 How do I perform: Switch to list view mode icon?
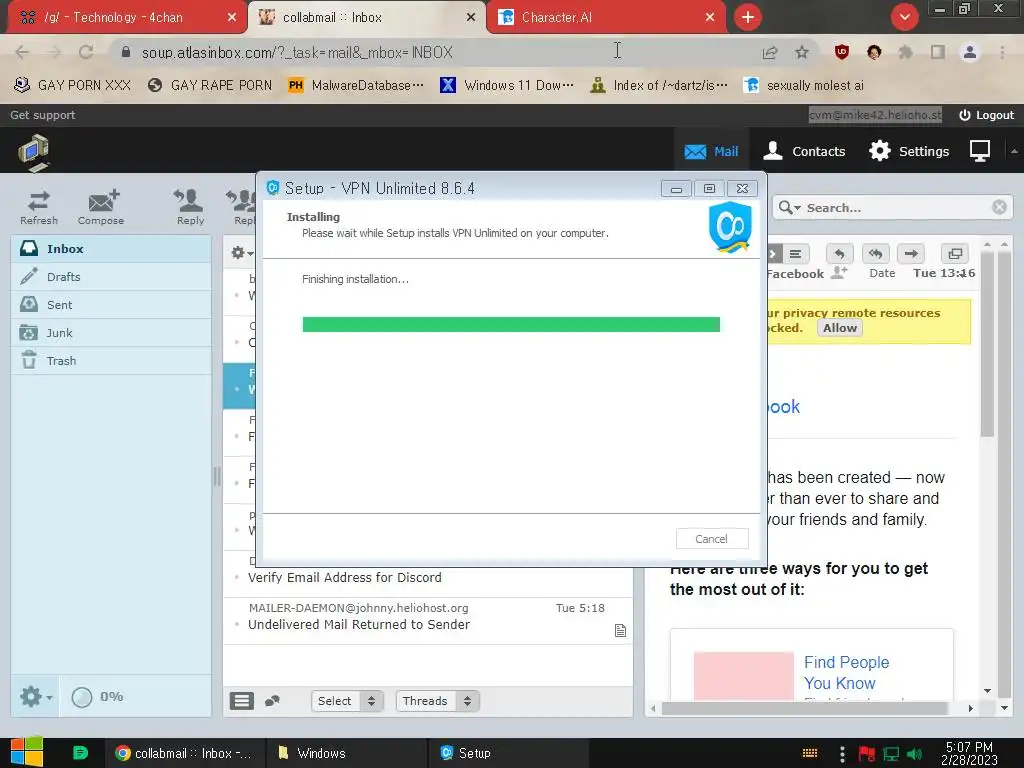tap(242, 701)
